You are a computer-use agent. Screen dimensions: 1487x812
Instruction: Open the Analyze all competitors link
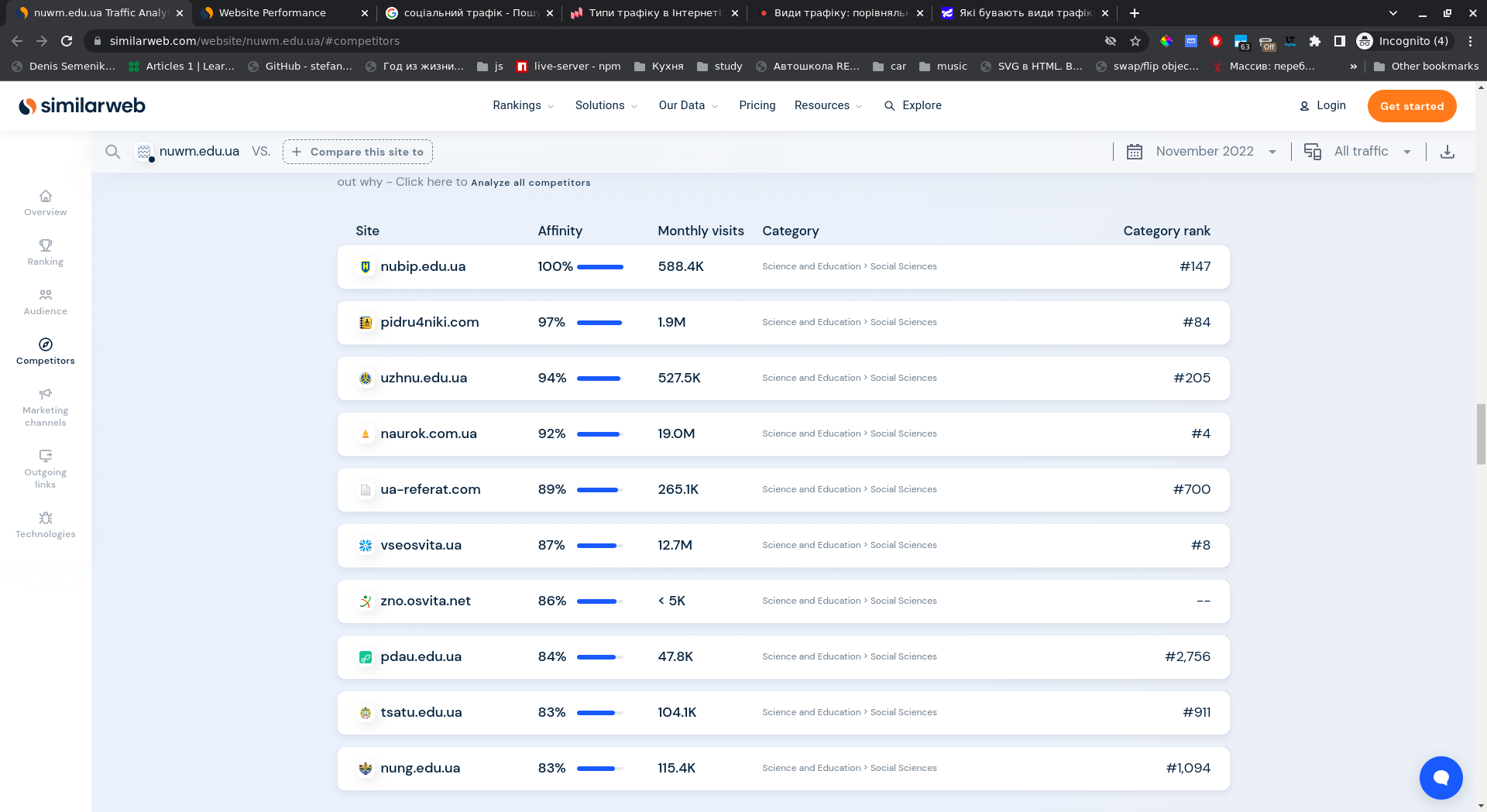click(531, 183)
